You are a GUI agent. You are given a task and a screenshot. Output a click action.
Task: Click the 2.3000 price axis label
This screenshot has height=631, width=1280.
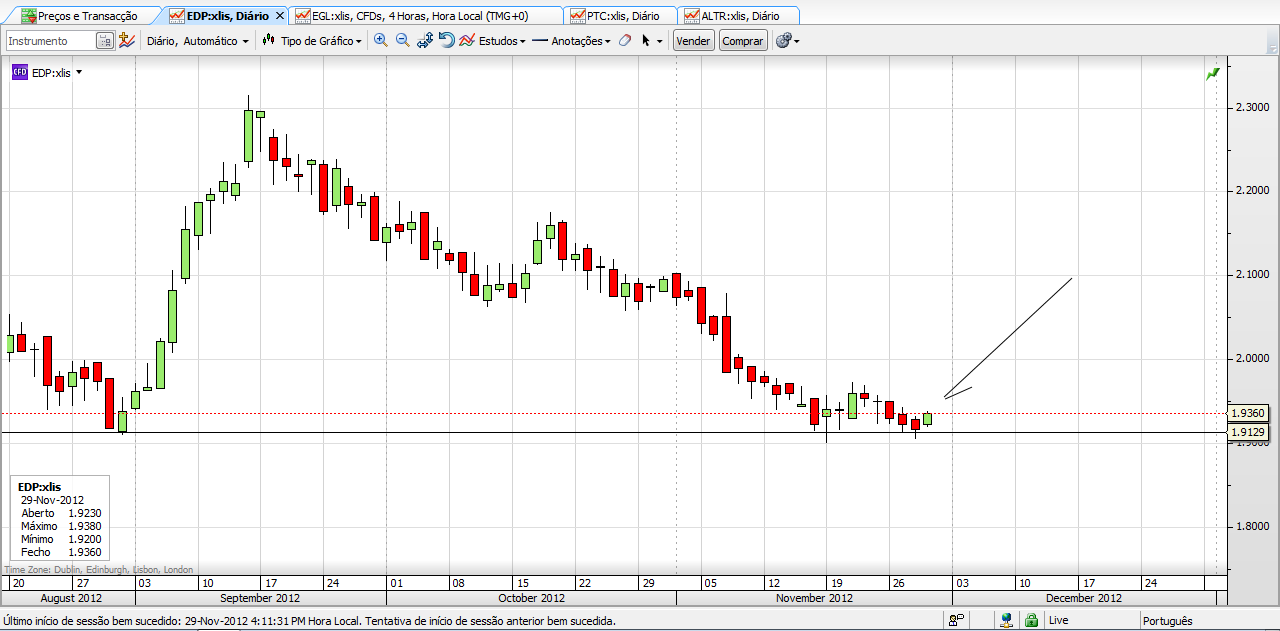tap(1252, 107)
